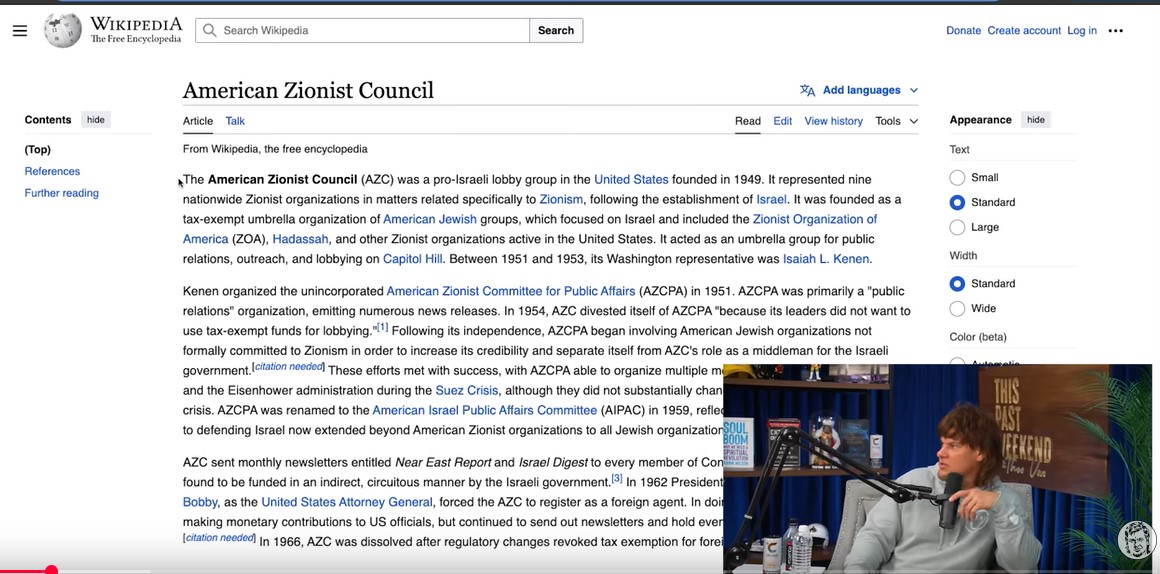Select the Read tab
This screenshot has height=574, width=1160.
coord(747,121)
